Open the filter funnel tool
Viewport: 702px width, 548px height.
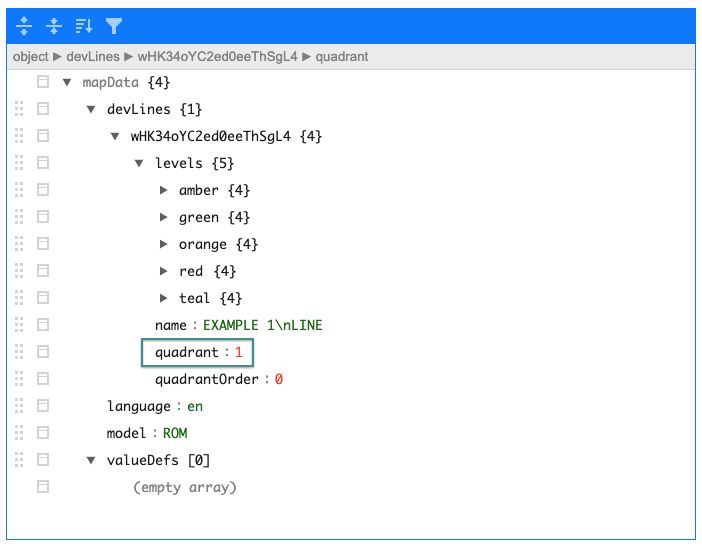coord(114,26)
